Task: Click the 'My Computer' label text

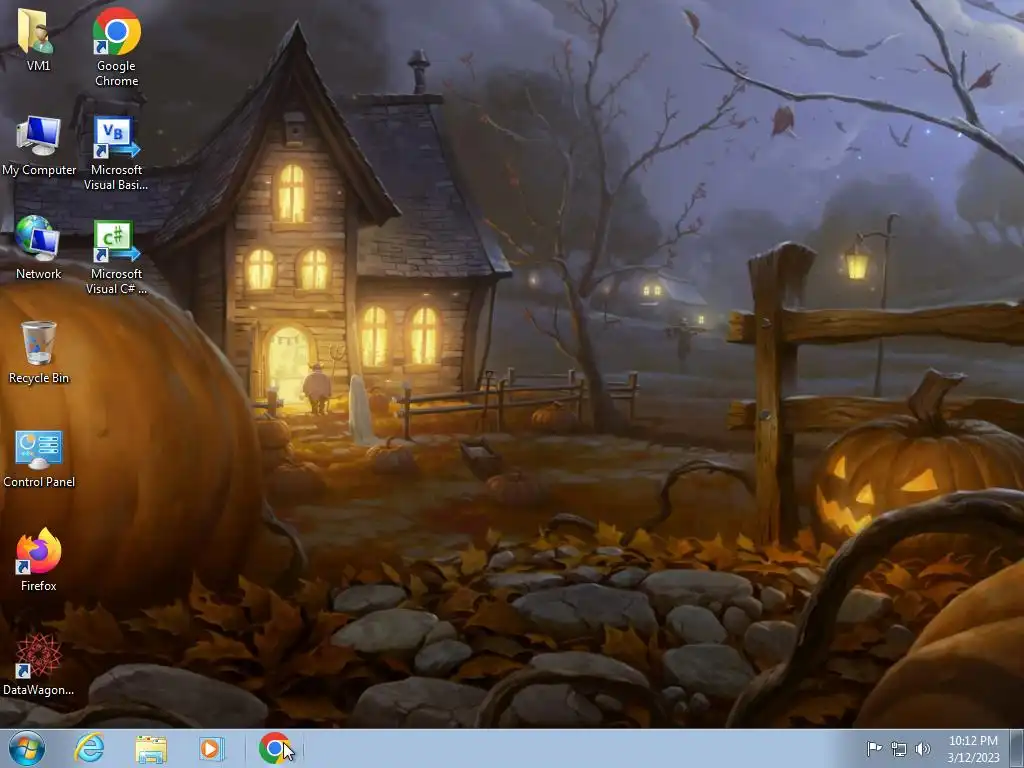Action: coord(39,170)
